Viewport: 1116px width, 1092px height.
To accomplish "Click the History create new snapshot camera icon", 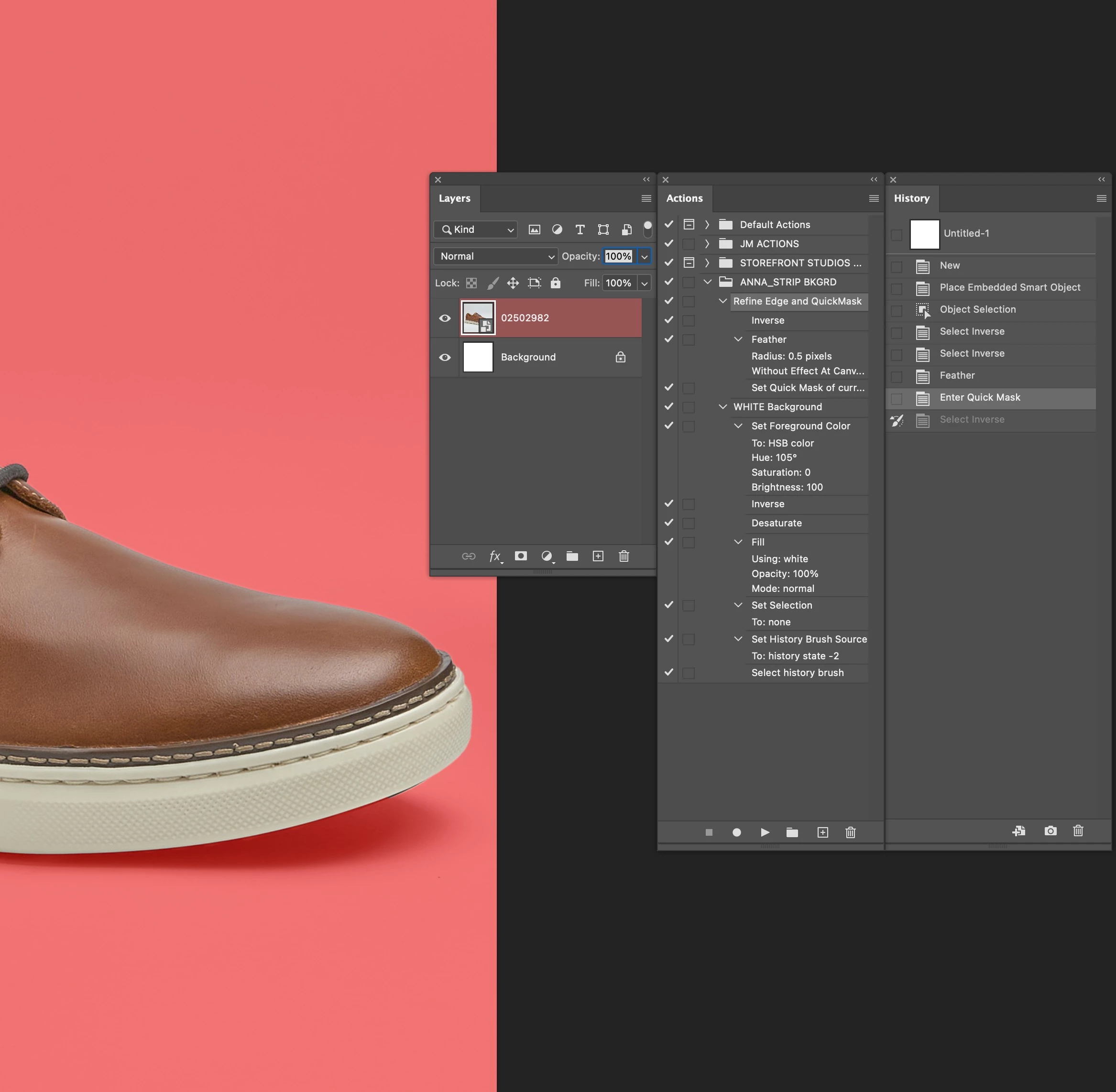I will 1050,831.
